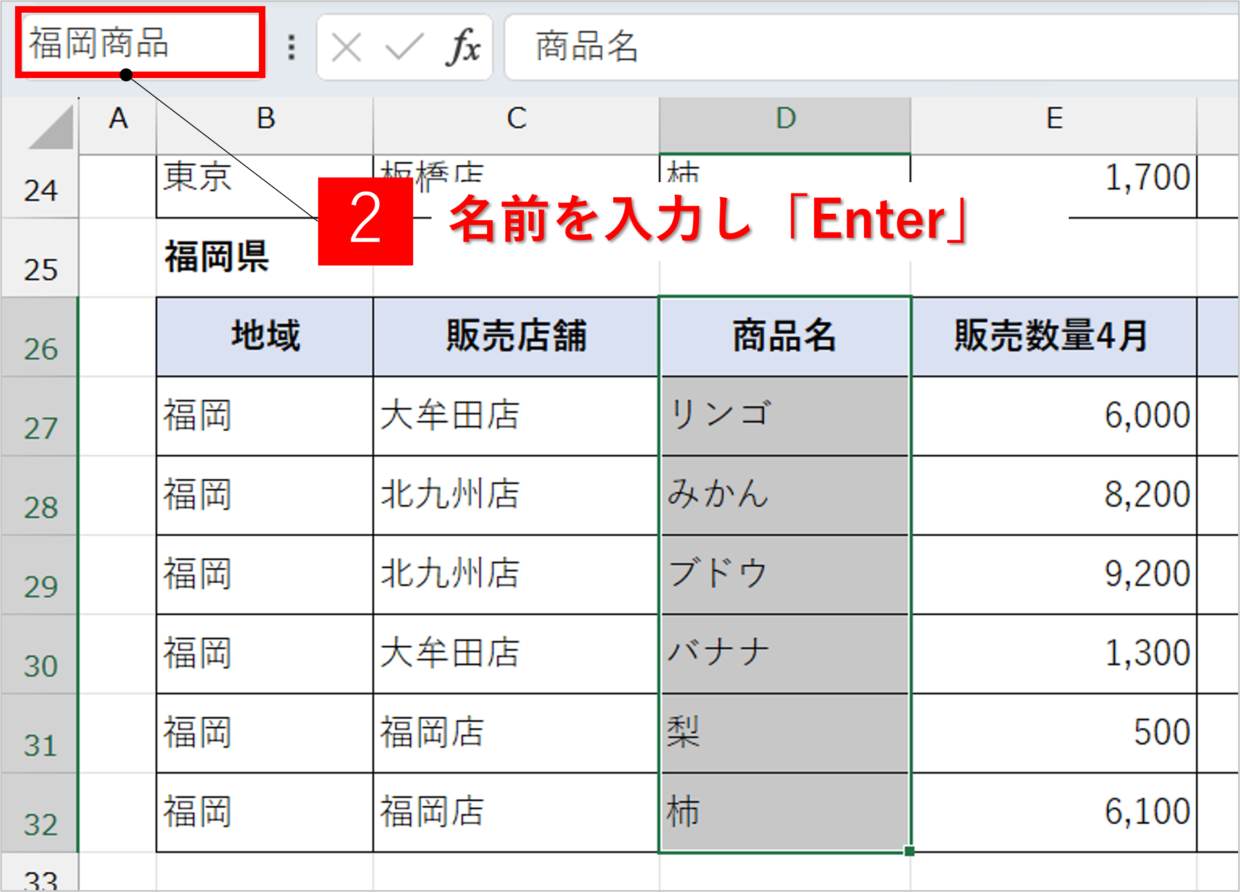Select column B header
The height and width of the screenshot is (892, 1240).
[x=265, y=119]
